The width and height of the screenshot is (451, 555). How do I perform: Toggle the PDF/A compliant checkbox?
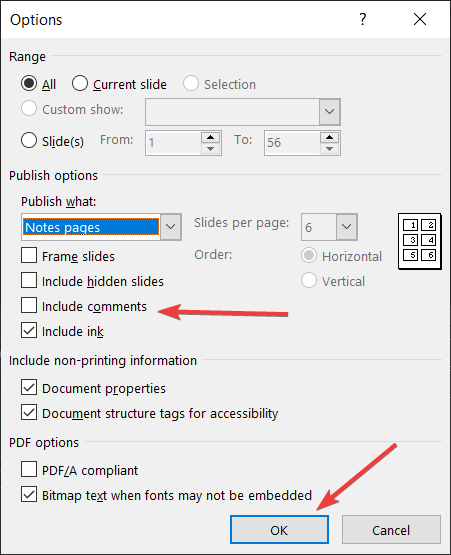click(29, 469)
